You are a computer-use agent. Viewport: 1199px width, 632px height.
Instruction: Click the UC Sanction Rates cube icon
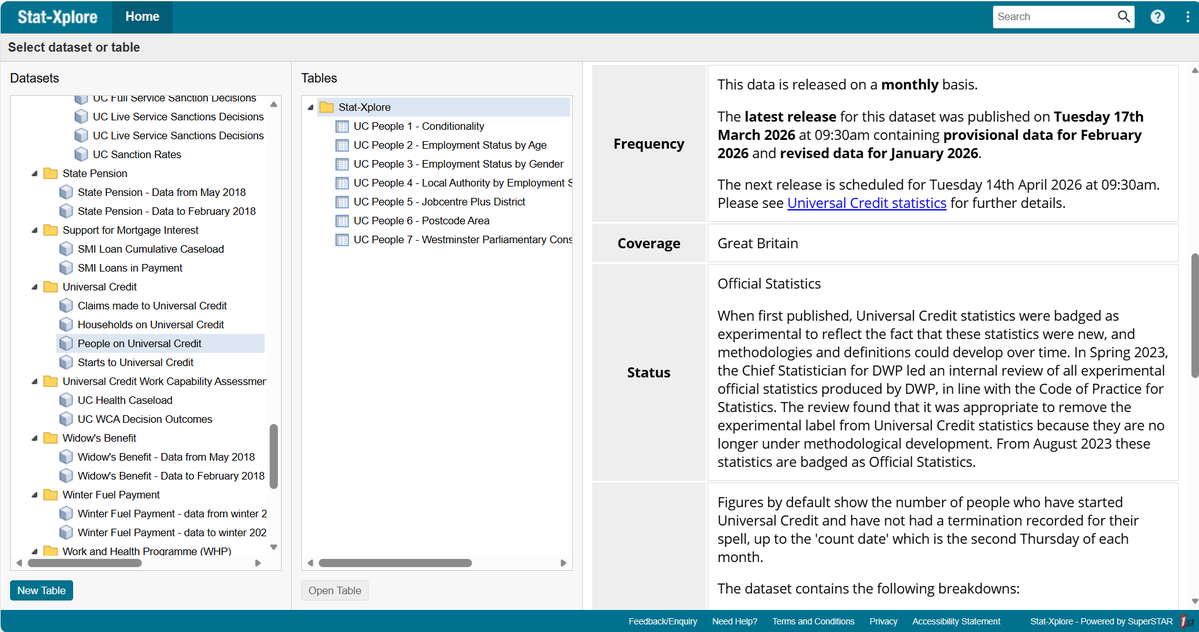(x=81, y=154)
